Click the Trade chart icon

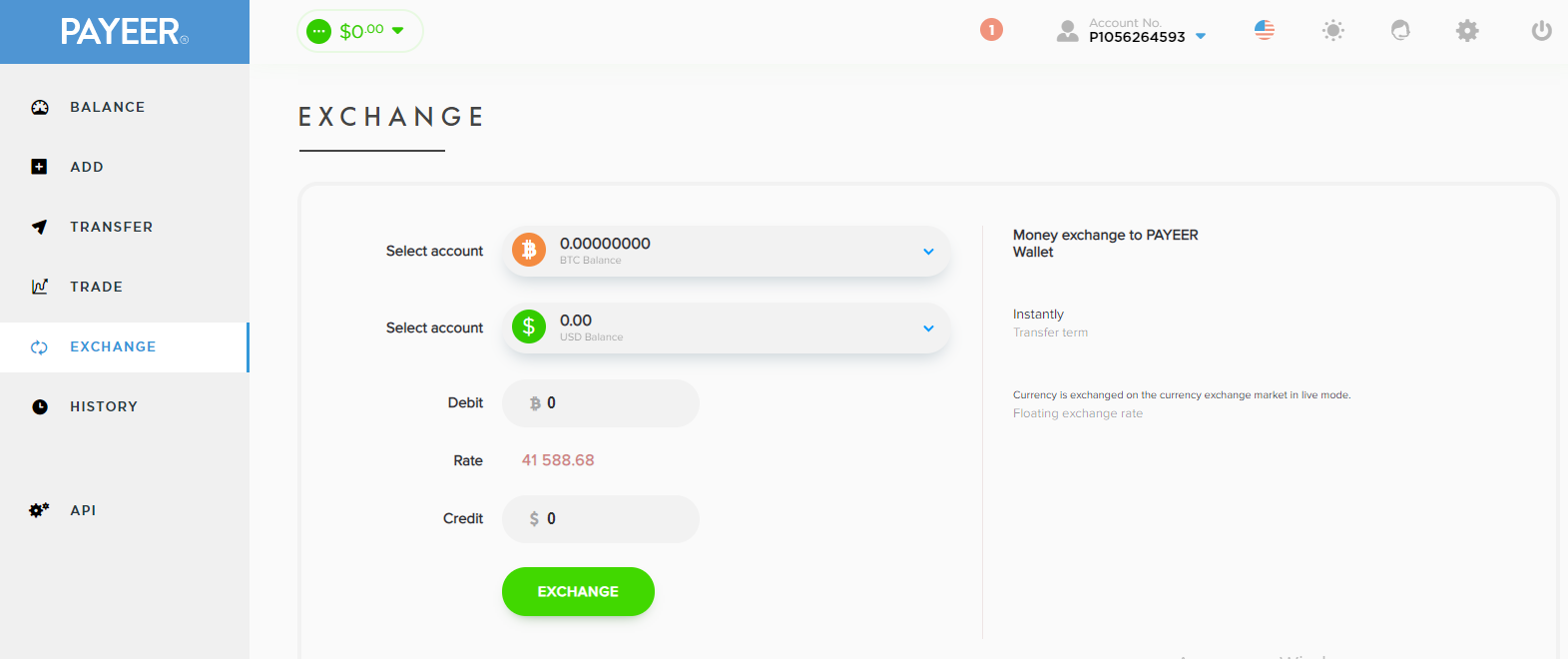(x=40, y=287)
